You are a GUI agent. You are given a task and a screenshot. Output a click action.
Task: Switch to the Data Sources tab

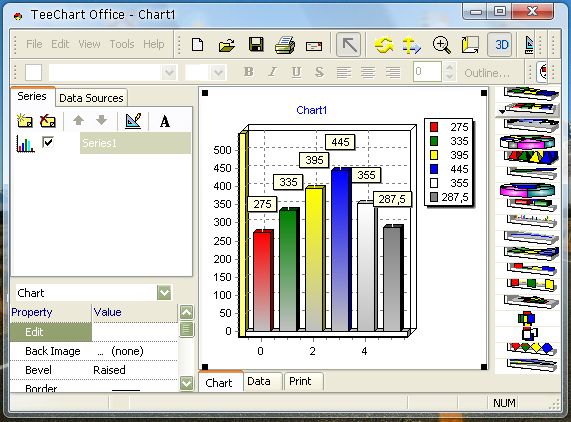[x=91, y=98]
